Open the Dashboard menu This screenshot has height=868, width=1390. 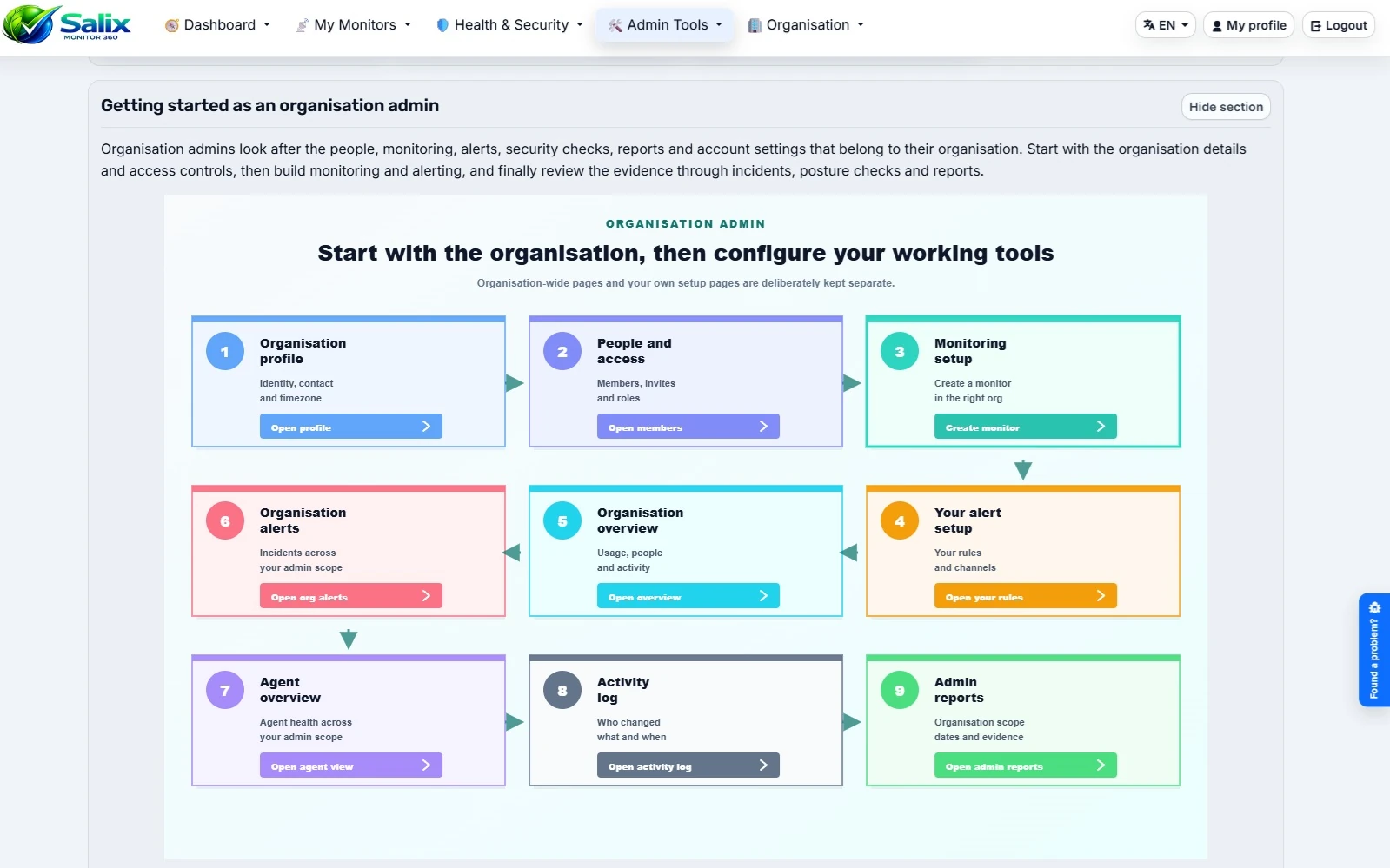click(x=218, y=25)
